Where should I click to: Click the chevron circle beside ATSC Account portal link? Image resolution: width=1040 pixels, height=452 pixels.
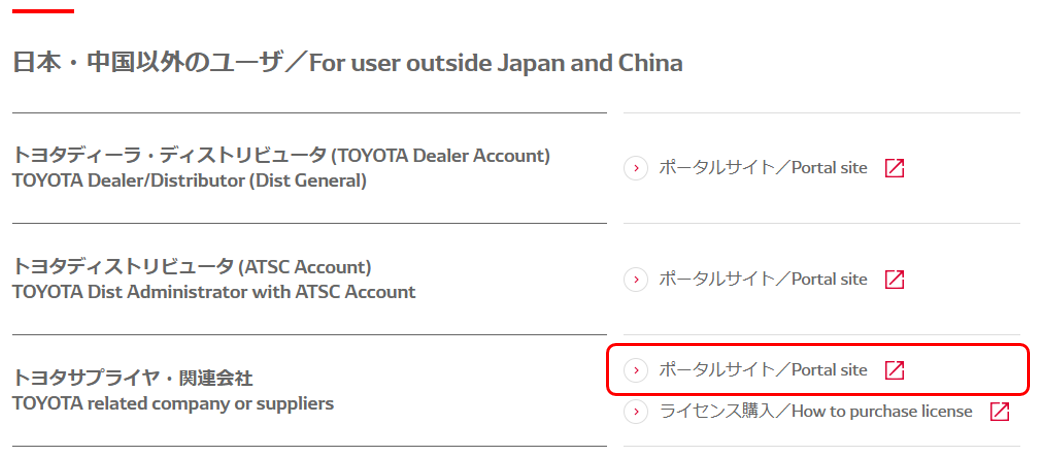point(635,280)
